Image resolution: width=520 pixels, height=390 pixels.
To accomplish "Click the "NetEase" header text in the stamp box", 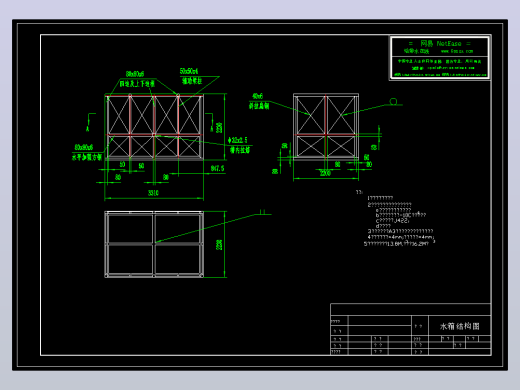I will [x=449, y=44].
